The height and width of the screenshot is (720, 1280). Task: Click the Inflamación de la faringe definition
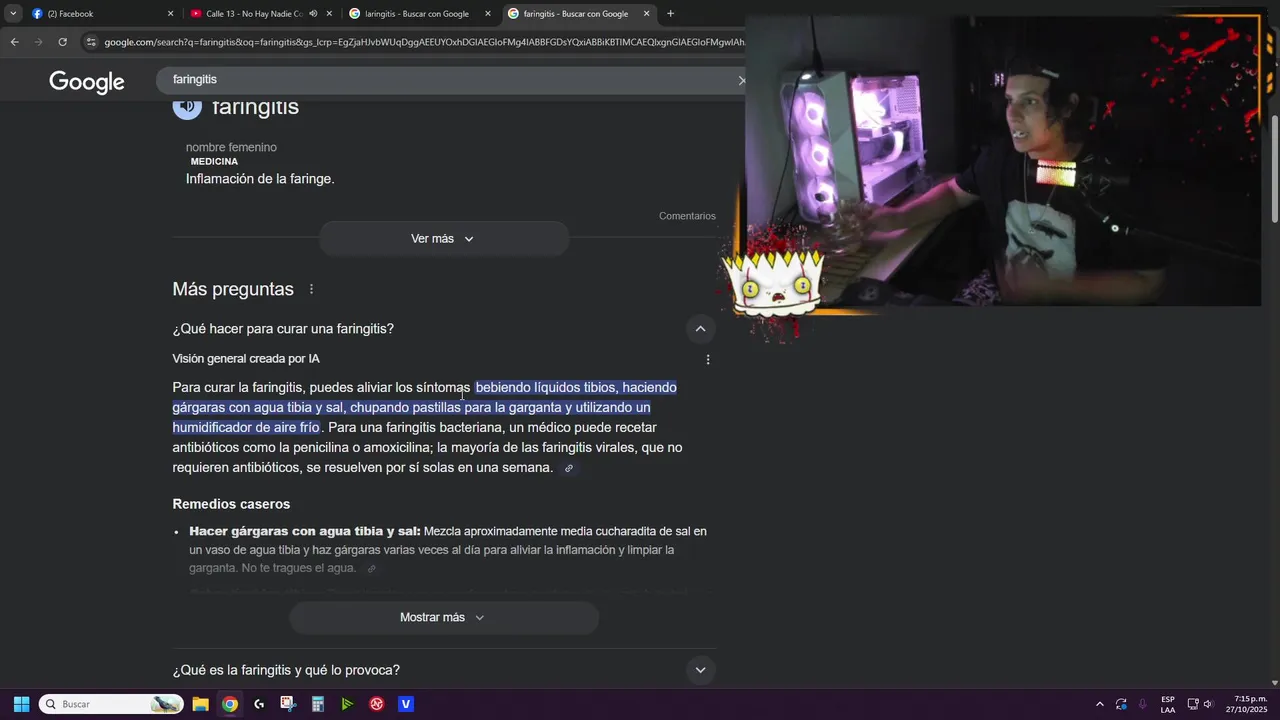coord(260,179)
